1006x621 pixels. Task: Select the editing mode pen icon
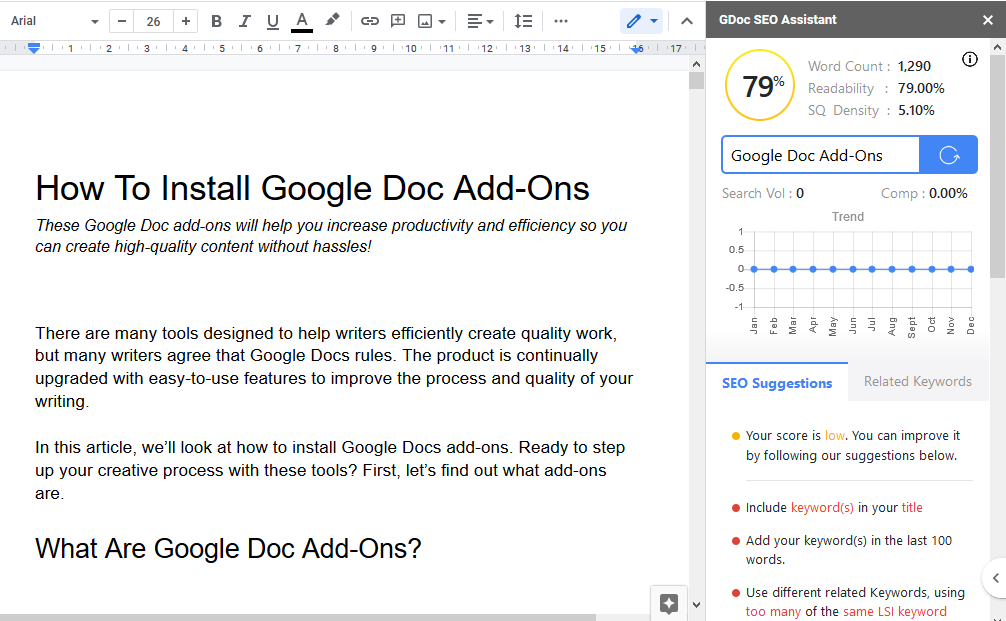635,20
